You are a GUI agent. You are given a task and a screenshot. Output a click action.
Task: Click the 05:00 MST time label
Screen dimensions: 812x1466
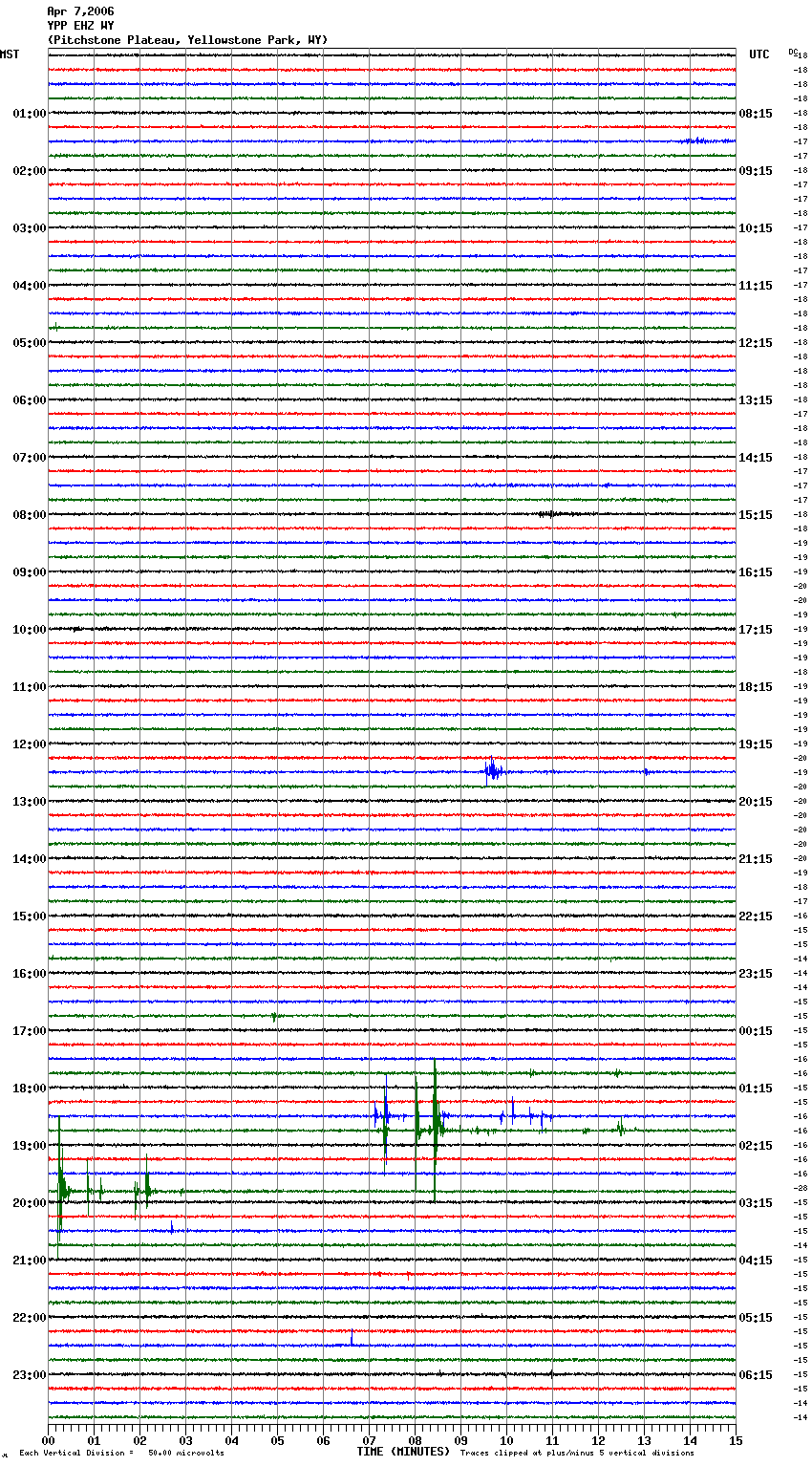(30, 343)
